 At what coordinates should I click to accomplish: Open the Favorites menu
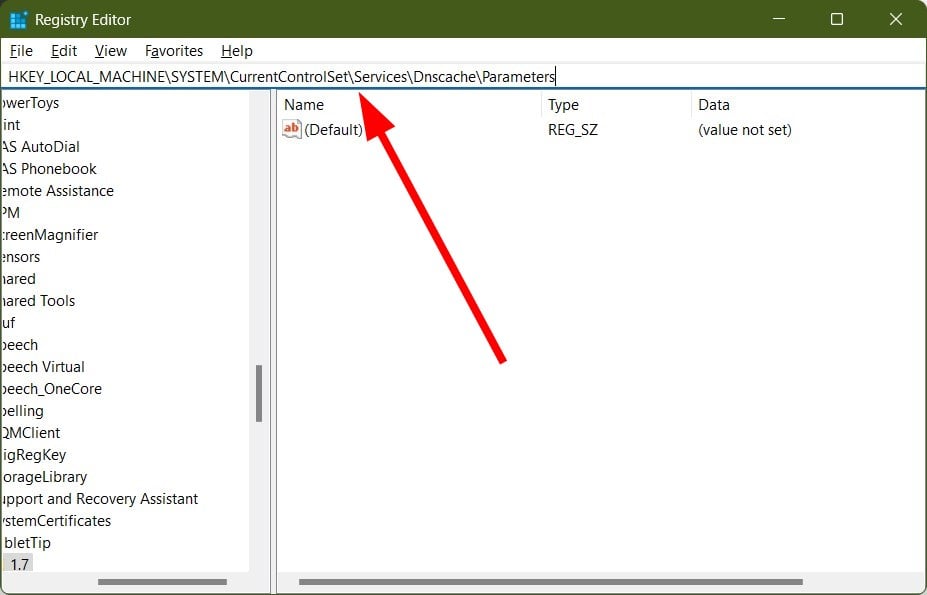pos(174,51)
